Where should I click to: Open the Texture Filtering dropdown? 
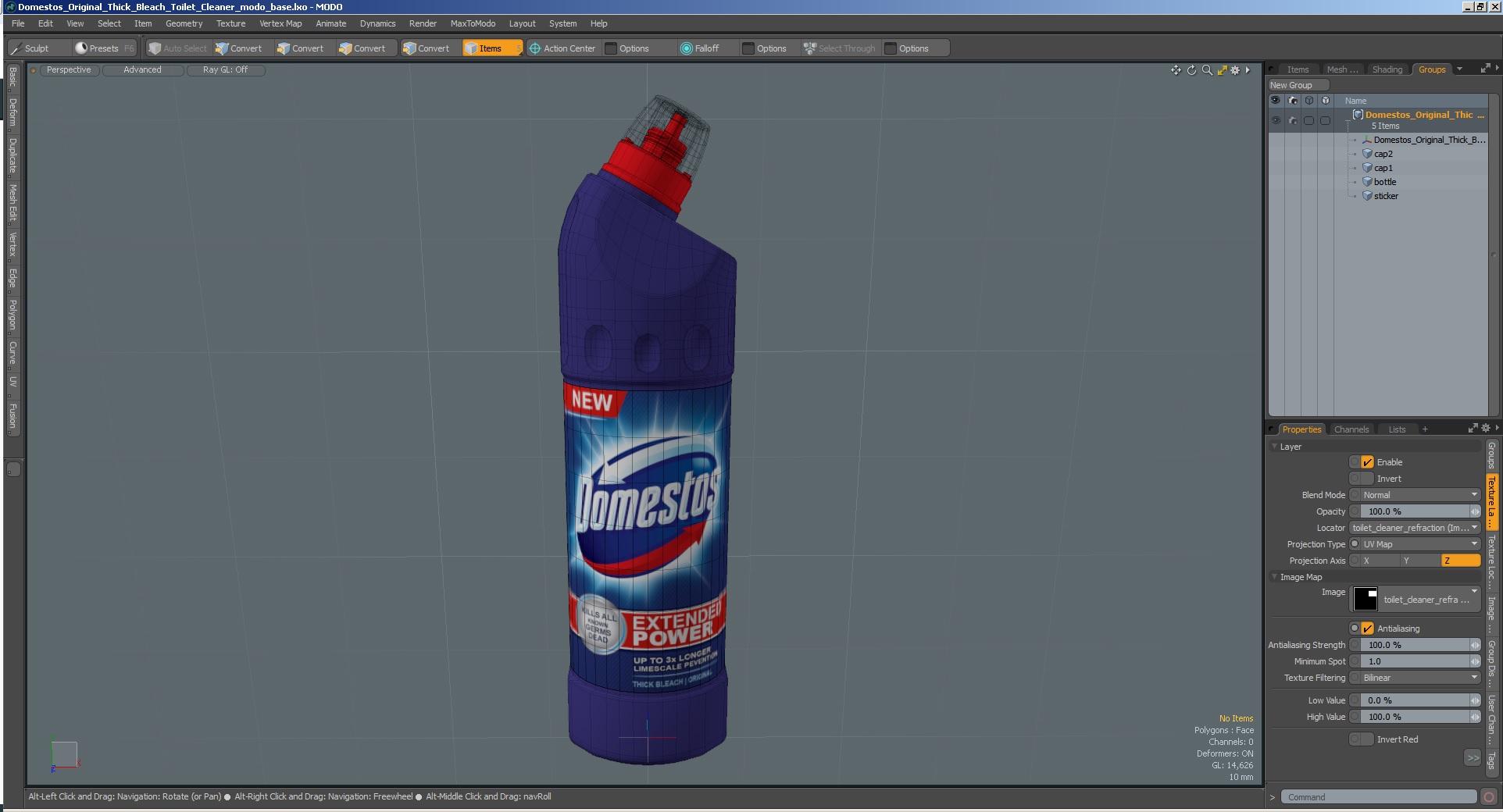click(x=1420, y=678)
